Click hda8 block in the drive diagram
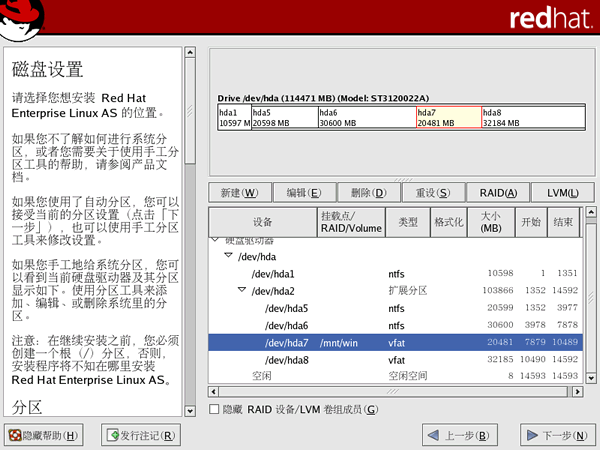Screen dimensions: 600x450 533,117
